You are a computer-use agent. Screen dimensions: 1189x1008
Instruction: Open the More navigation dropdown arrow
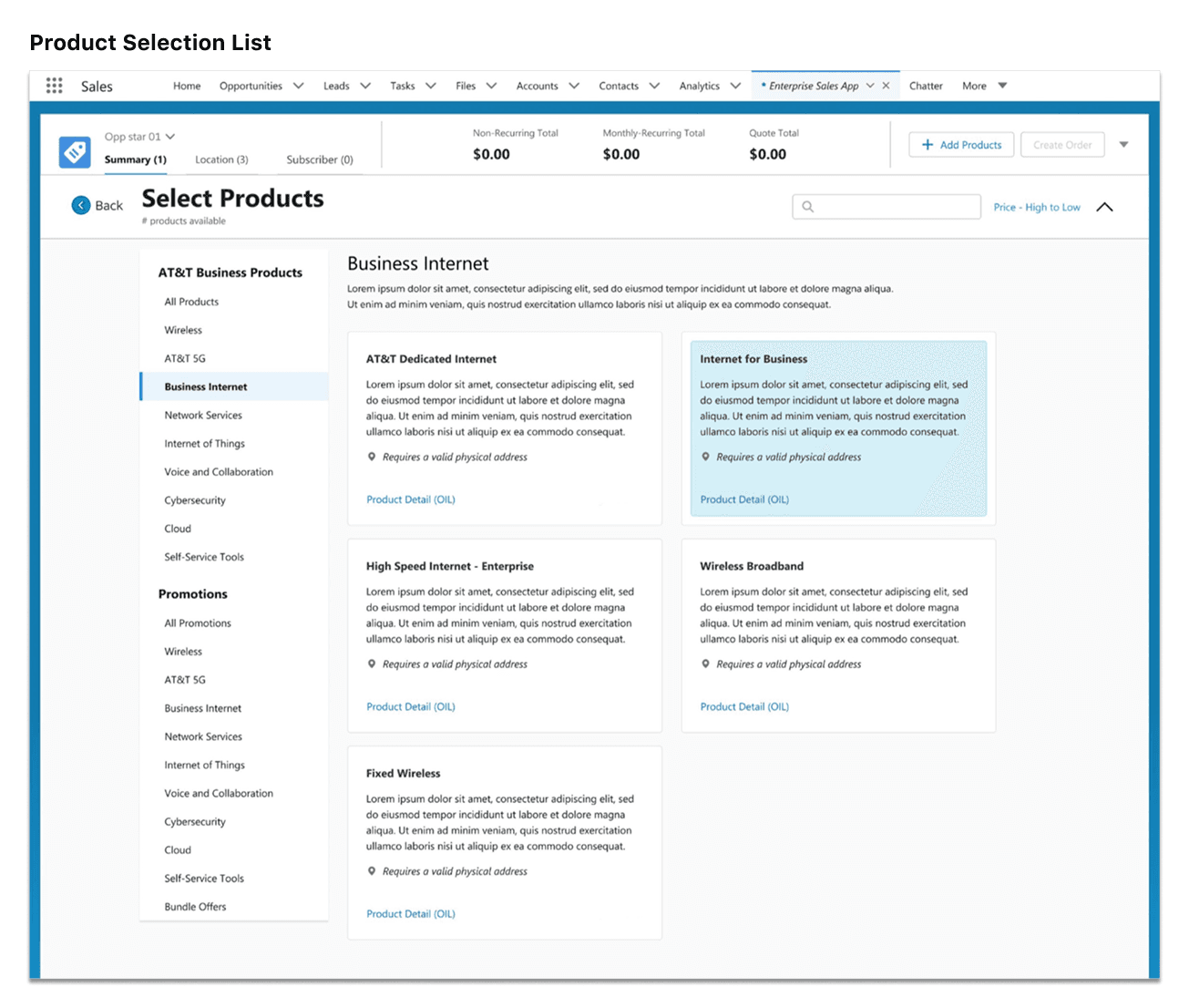tap(1002, 86)
